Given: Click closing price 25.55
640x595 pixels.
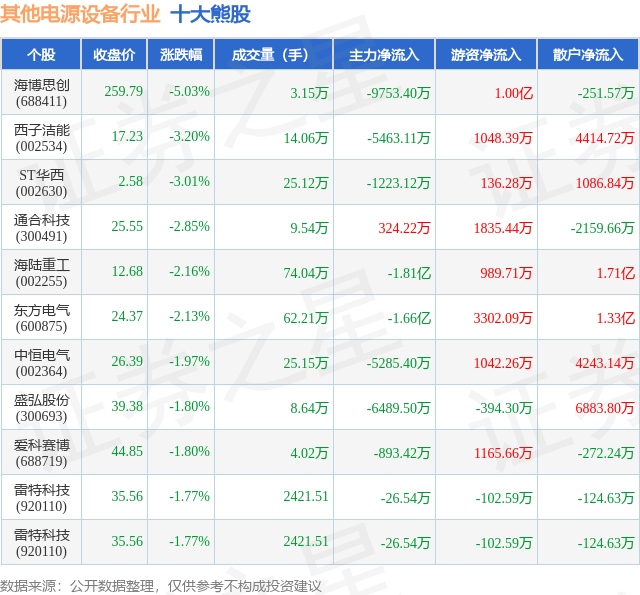Looking at the screenshot, I should click(x=127, y=226).
